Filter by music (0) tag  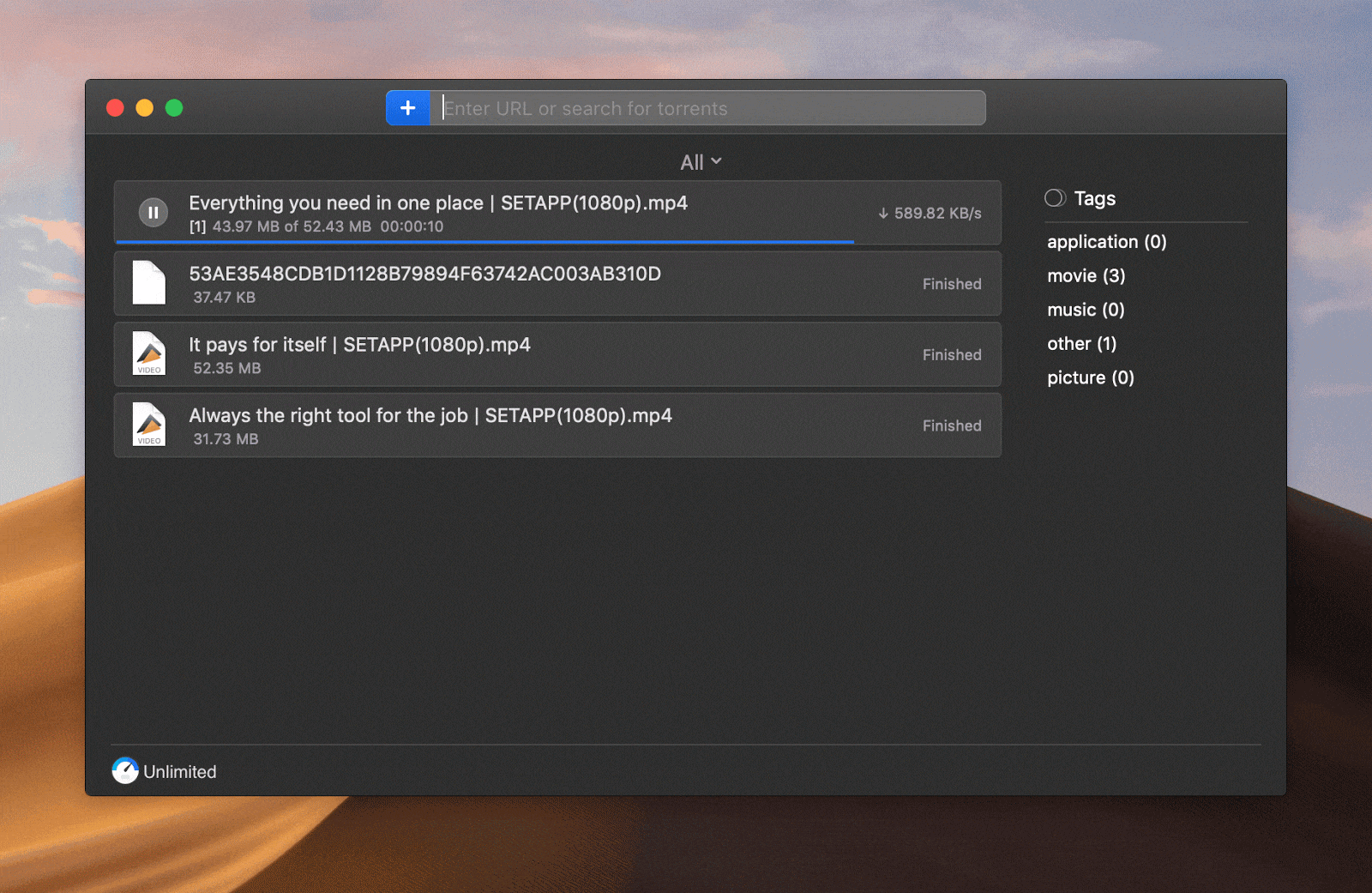tap(1086, 310)
